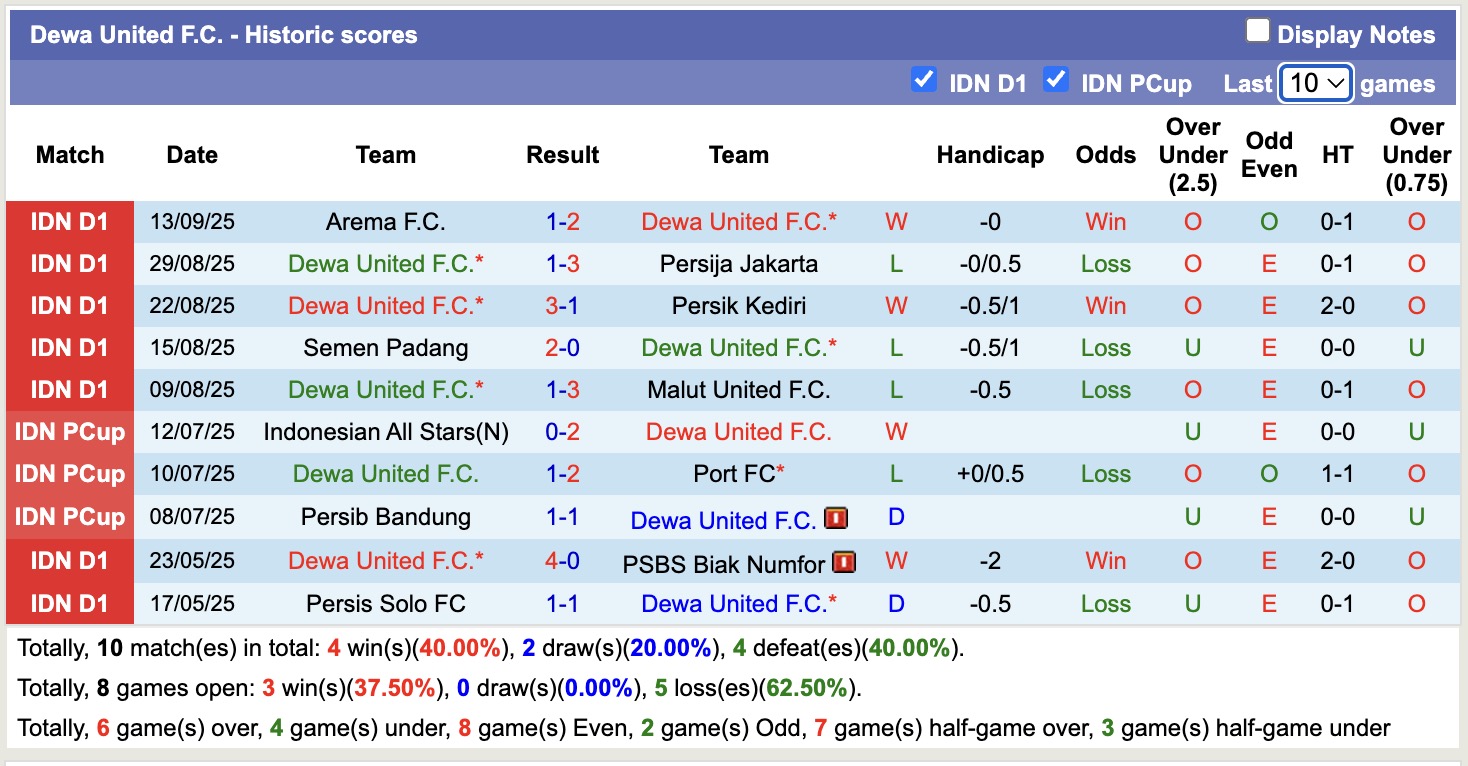
Task: Click the 4-0 result of the PSBS match
Action: [562, 560]
